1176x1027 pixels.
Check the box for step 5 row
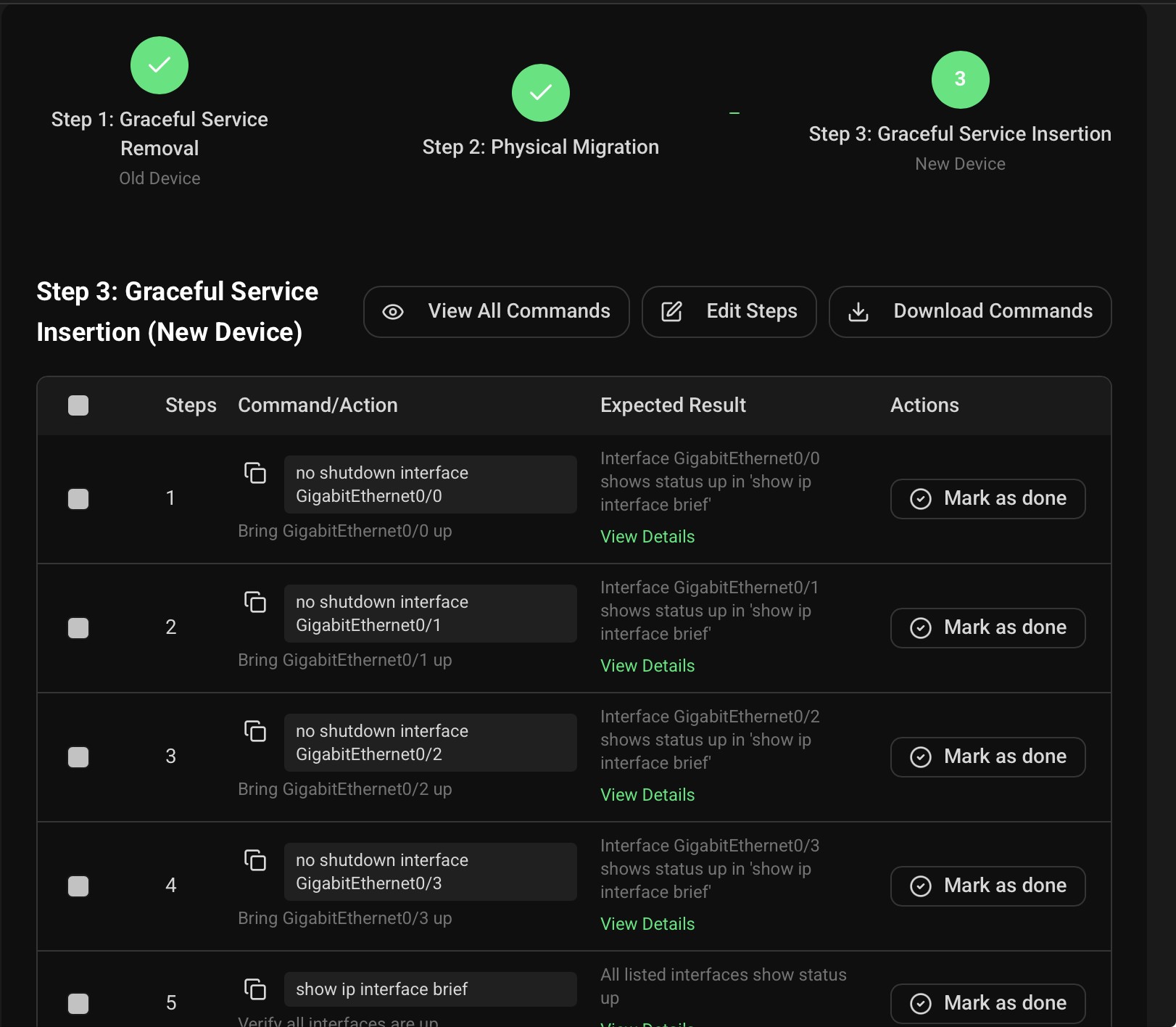(78, 1004)
